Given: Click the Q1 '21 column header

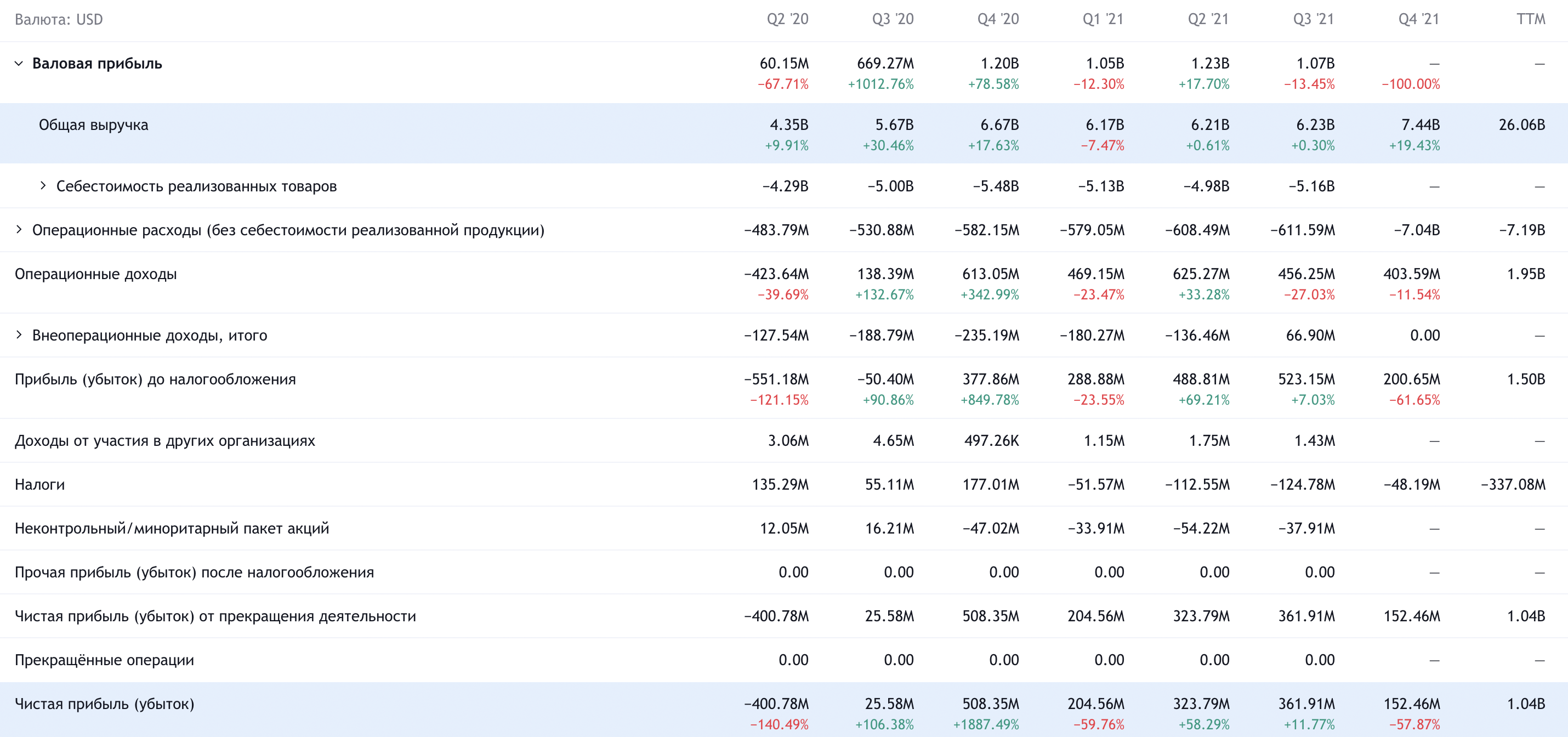Looking at the screenshot, I should pyautogui.click(x=1103, y=20).
